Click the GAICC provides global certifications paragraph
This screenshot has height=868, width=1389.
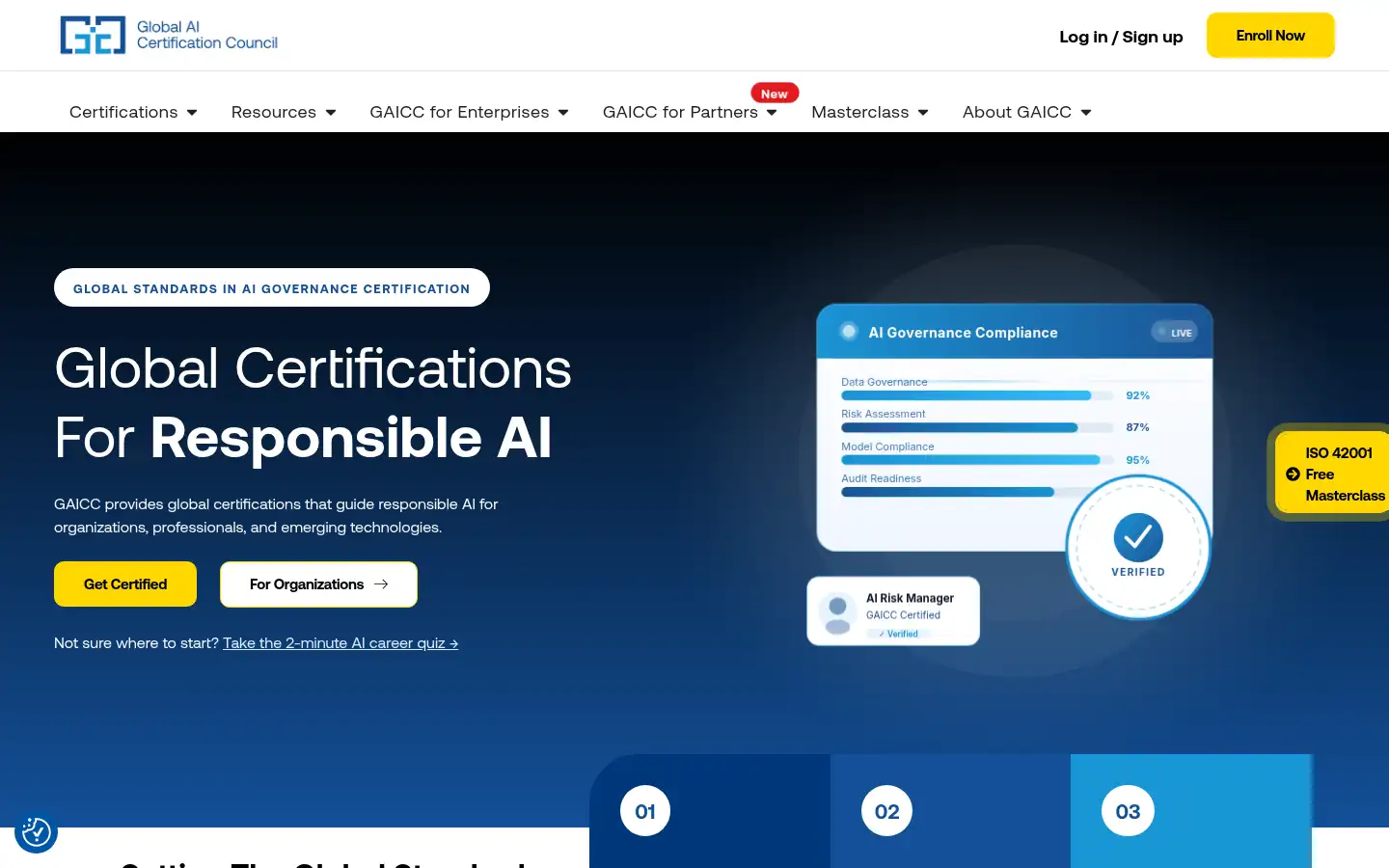coord(277,516)
